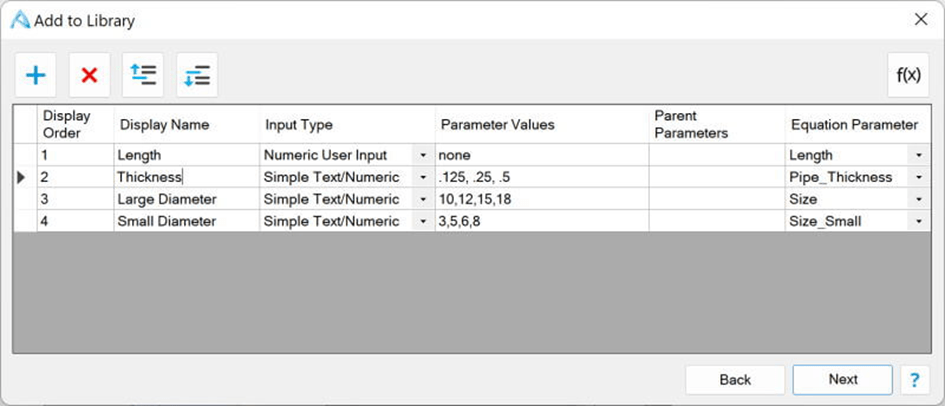This screenshot has height=406, width=945.
Task: Click the red X delete row icon
Action: click(89, 75)
